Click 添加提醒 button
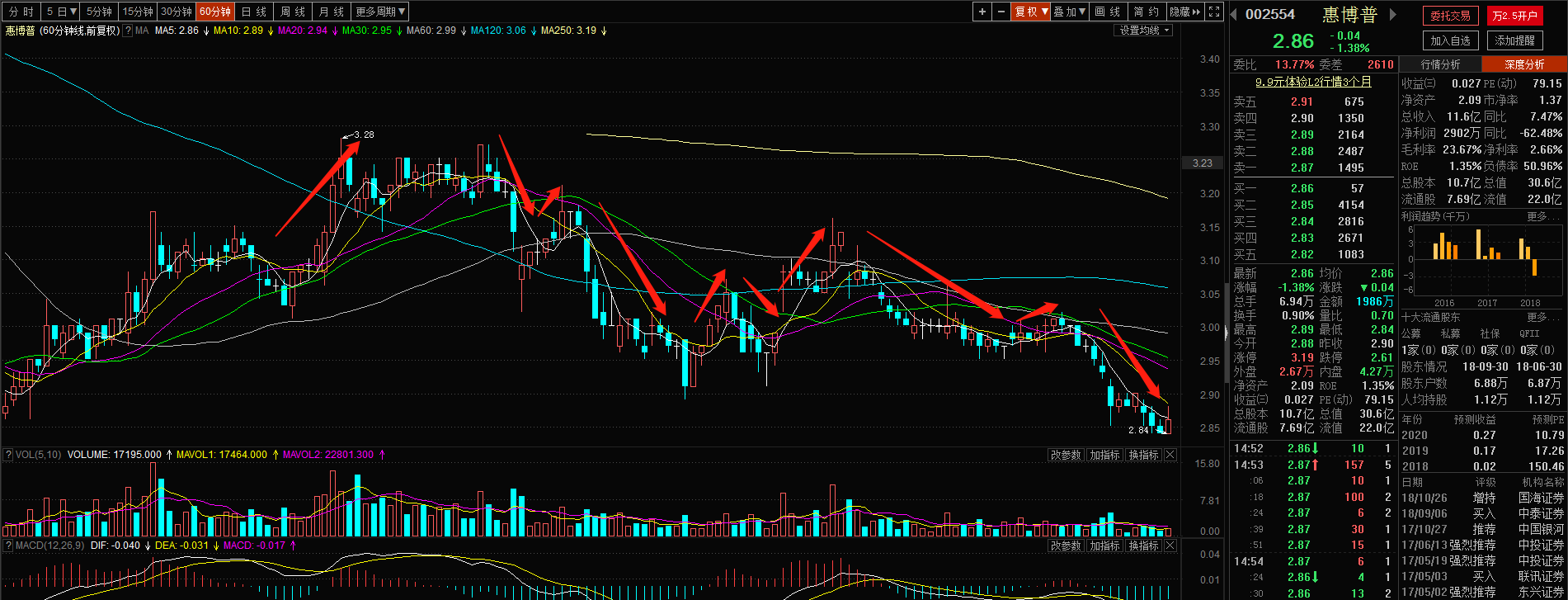The image size is (1568, 600). tap(1514, 40)
